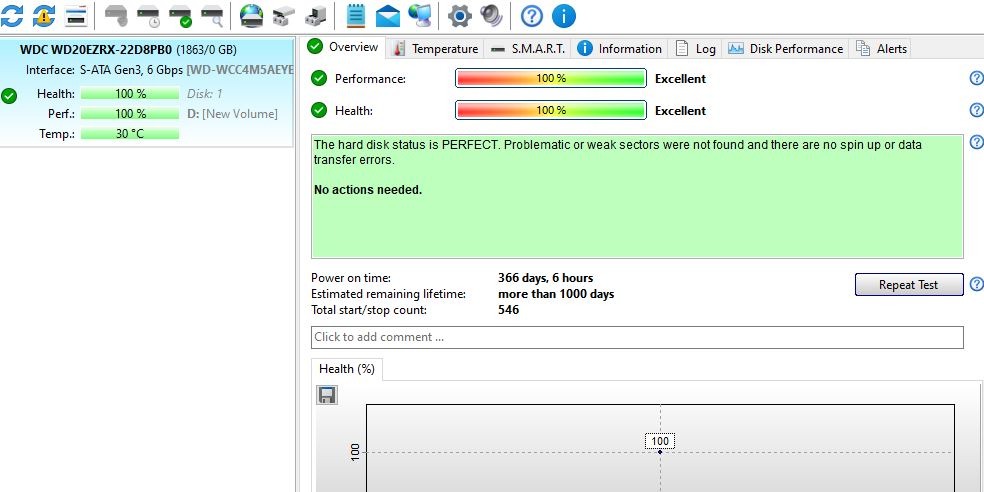Click the envelope email icon

387,15
